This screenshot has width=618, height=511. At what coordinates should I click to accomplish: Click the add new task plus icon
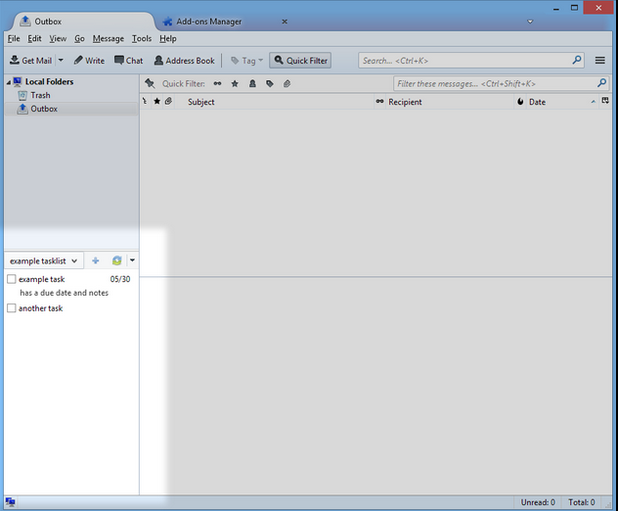95,261
